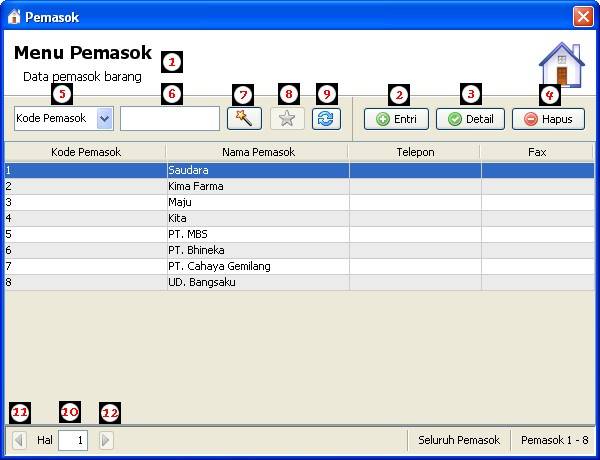Click the Hapus button
600x460 pixels.
point(548,119)
